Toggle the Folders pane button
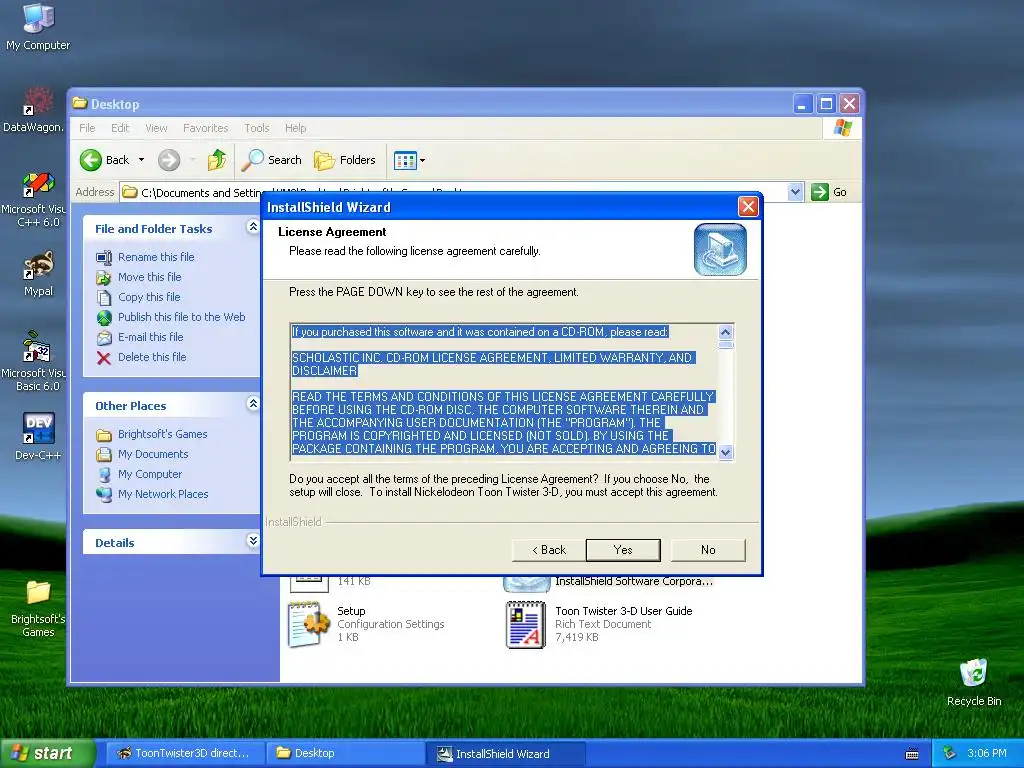Screen dimensions: 1024x768 click(x=345, y=160)
